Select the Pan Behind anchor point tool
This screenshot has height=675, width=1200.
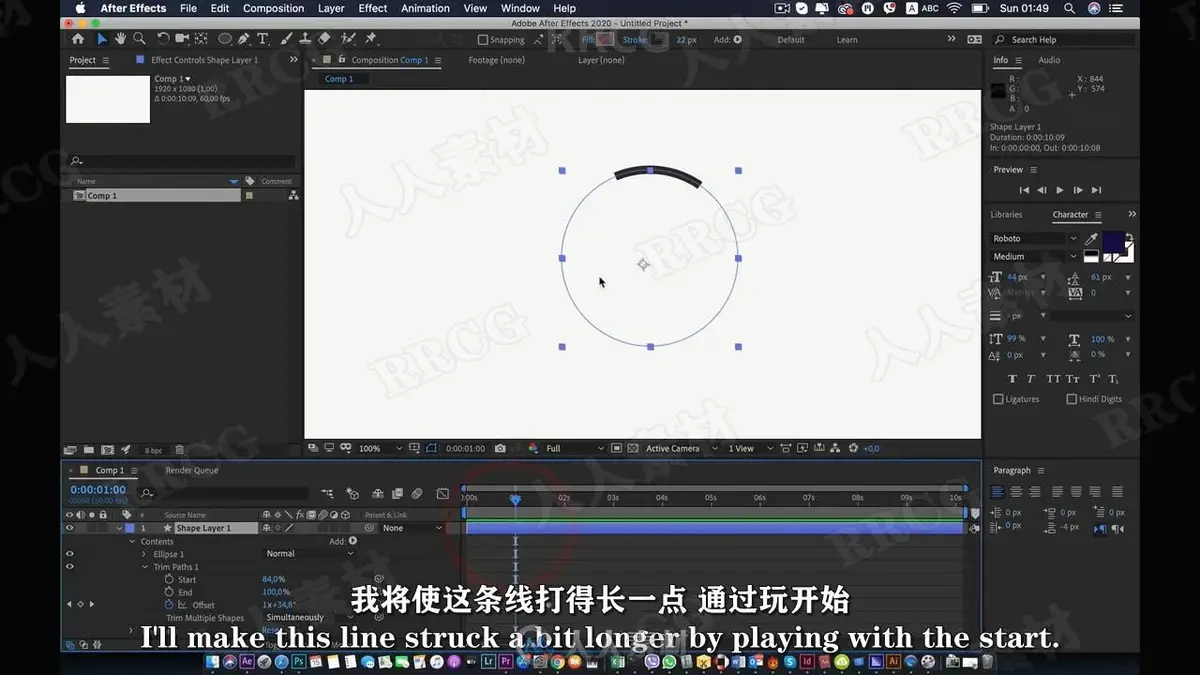[201, 39]
